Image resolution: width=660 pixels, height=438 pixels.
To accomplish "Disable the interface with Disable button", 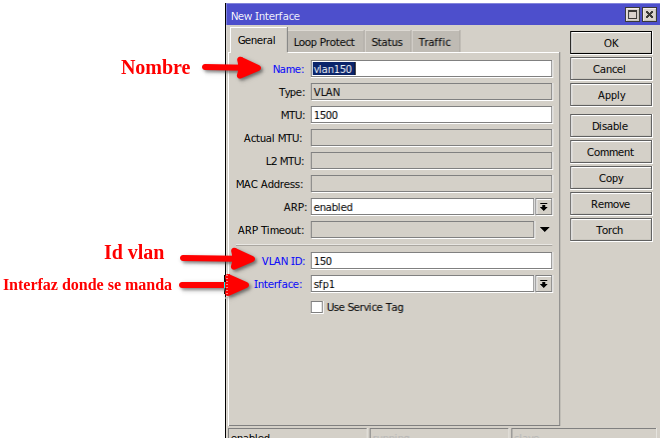I will [610, 127].
